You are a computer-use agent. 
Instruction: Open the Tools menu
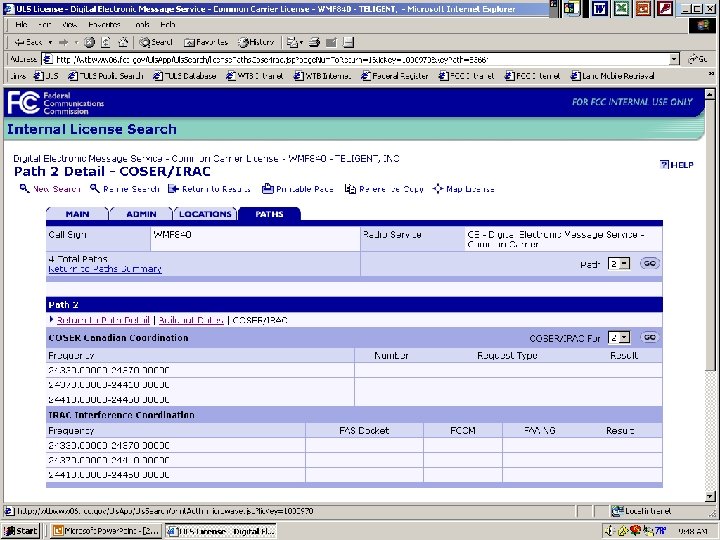click(143, 25)
